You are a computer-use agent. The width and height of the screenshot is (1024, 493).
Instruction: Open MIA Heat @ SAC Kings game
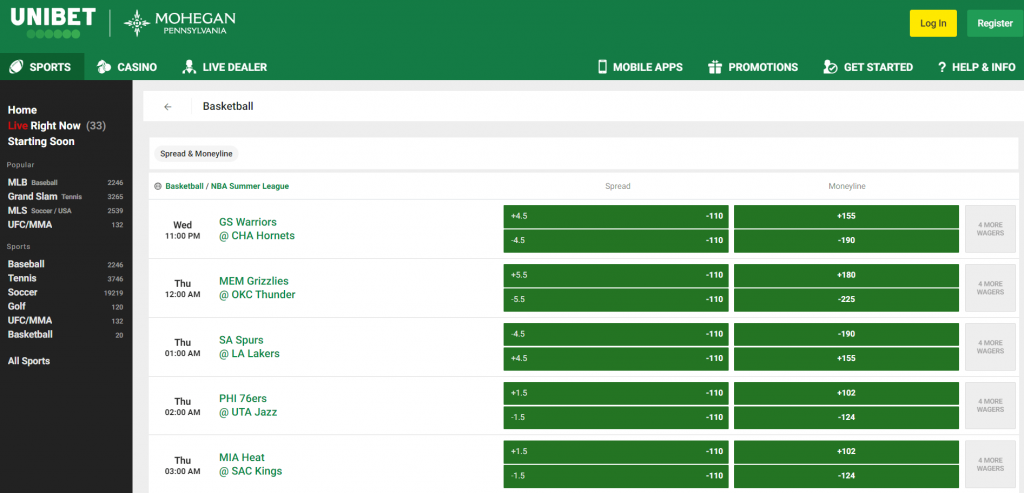click(x=251, y=464)
